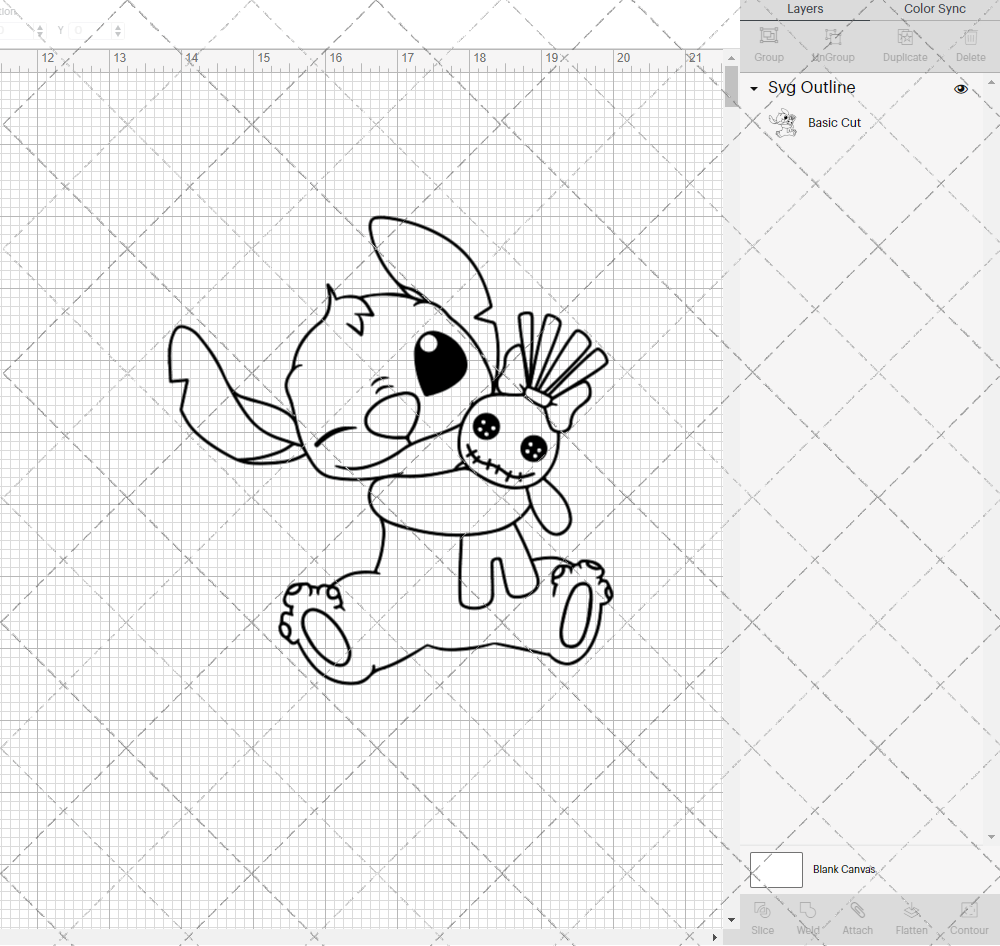Duplicate the selected layer
Image resolution: width=1000 pixels, height=946 pixels.
tap(905, 45)
